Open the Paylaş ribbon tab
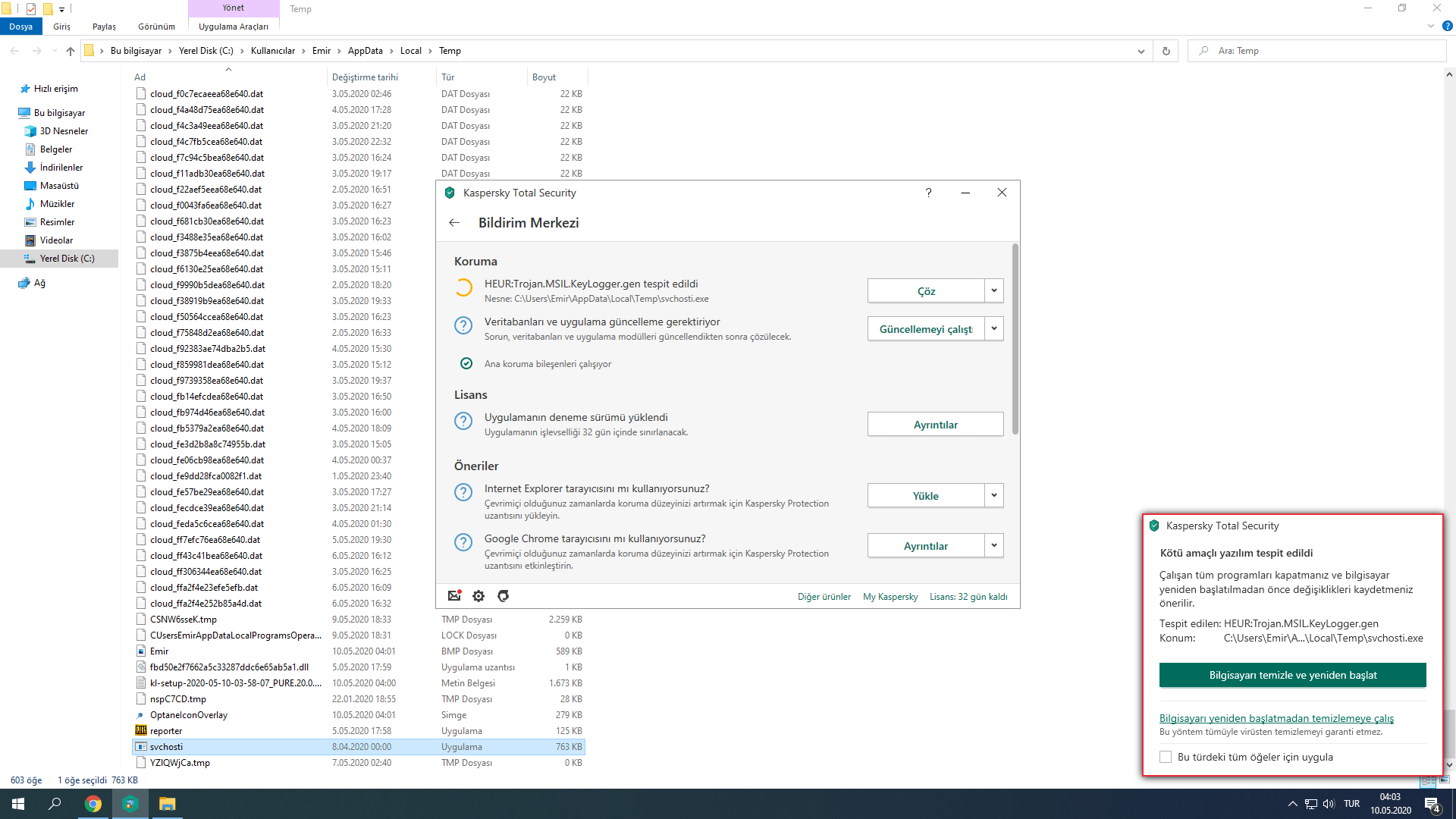 point(104,27)
